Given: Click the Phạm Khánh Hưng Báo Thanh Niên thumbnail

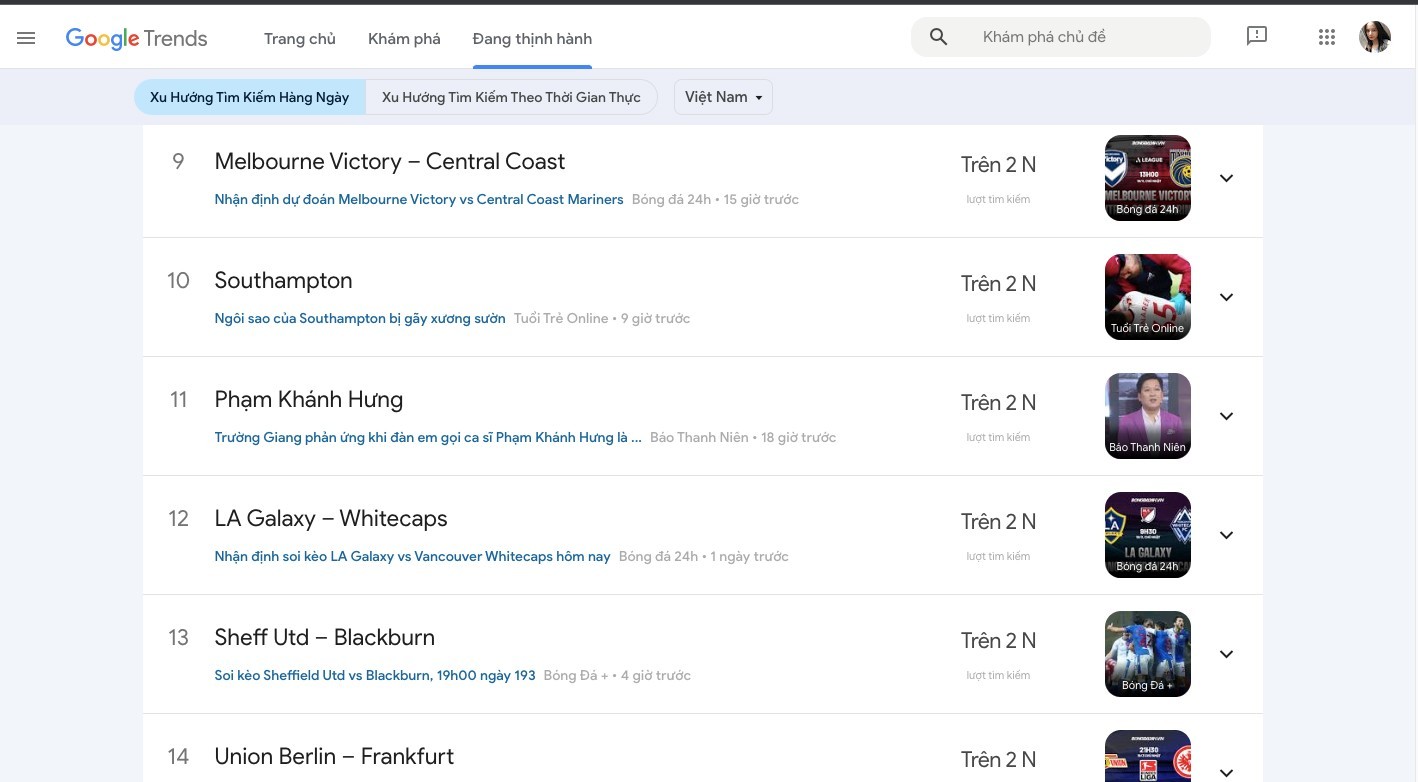Looking at the screenshot, I should click(1147, 416).
